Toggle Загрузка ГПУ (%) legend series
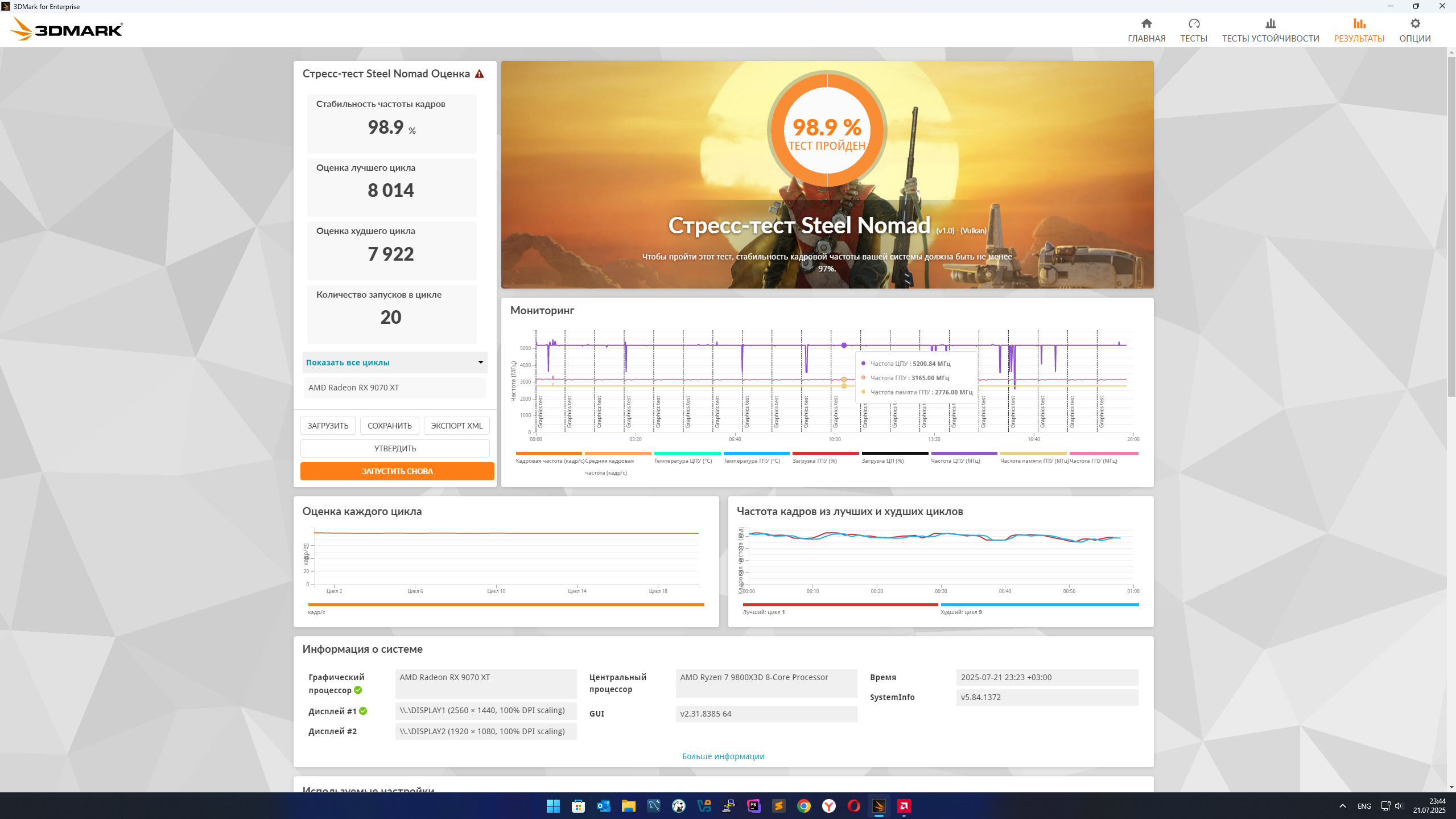1456x819 pixels. [x=814, y=460]
